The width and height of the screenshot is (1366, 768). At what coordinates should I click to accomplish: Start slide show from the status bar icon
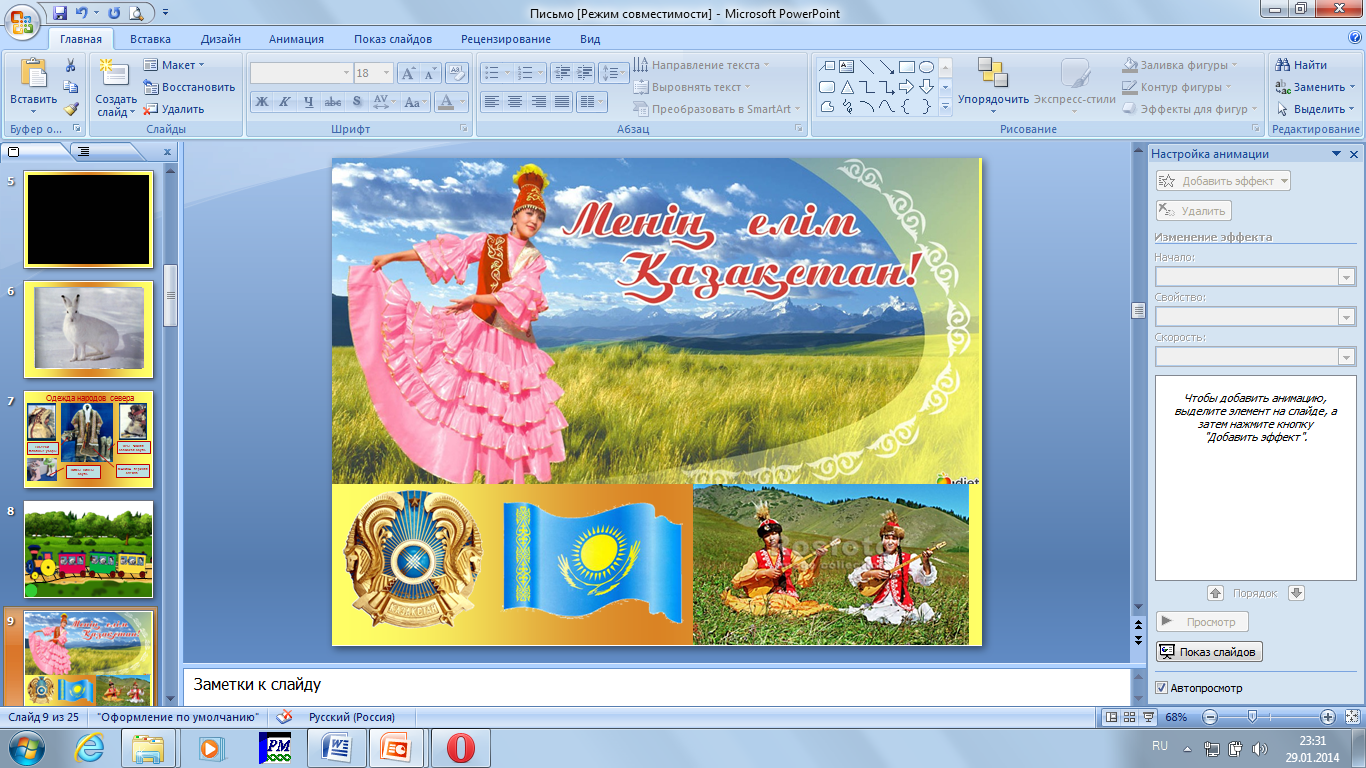point(1148,717)
